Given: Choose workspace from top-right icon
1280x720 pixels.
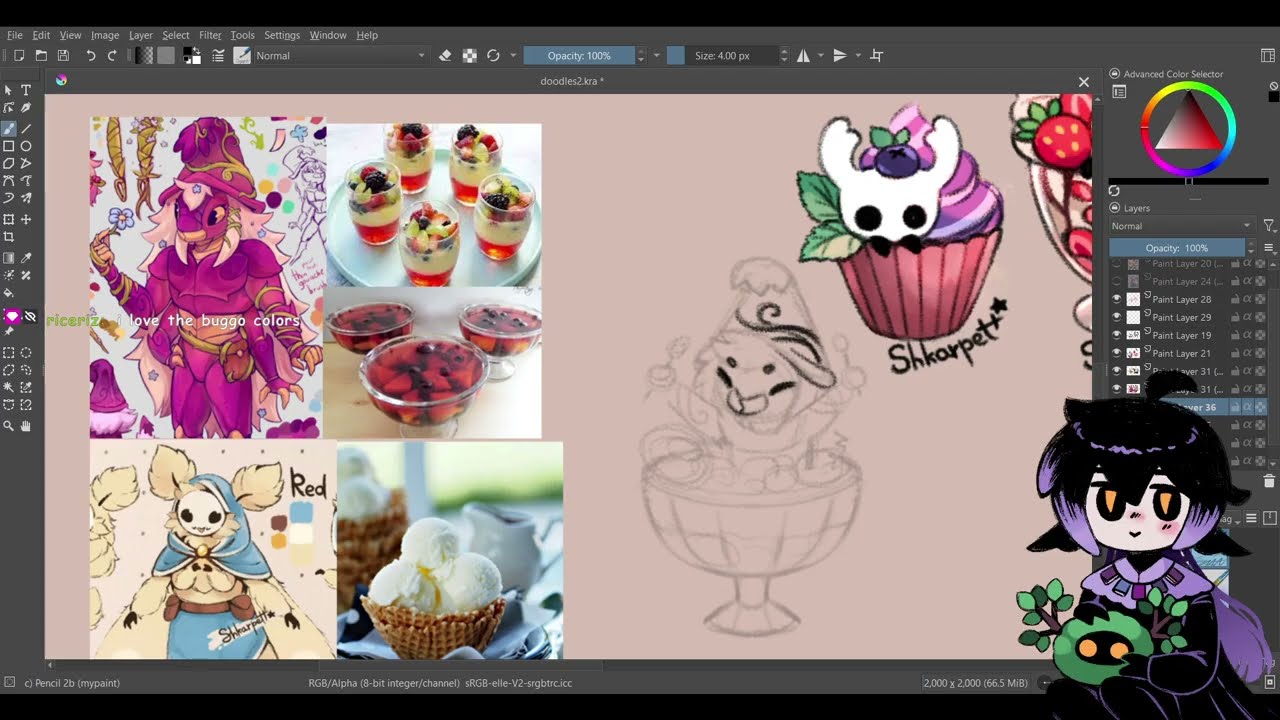Looking at the screenshot, I should click(x=1268, y=56).
